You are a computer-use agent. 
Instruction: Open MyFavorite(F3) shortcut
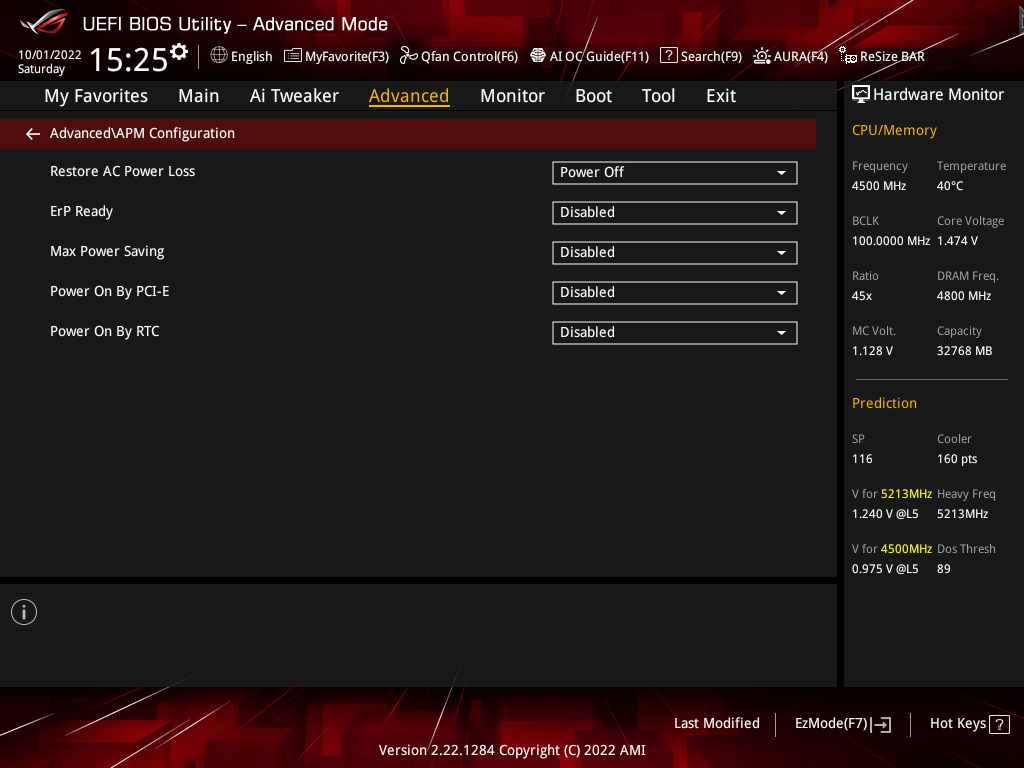[x=336, y=56]
